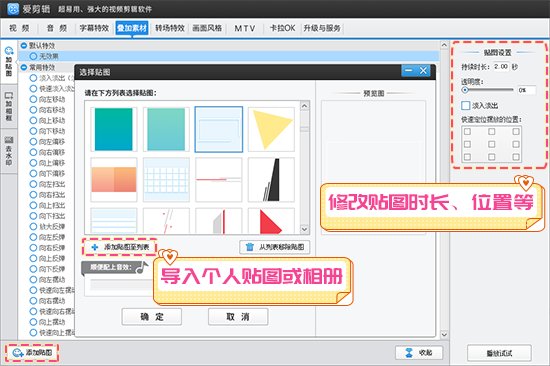Viewport: 550px width, 366px height.
Task: Check the center quick position box
Action: pyautogui.click(x=491, y=144)
